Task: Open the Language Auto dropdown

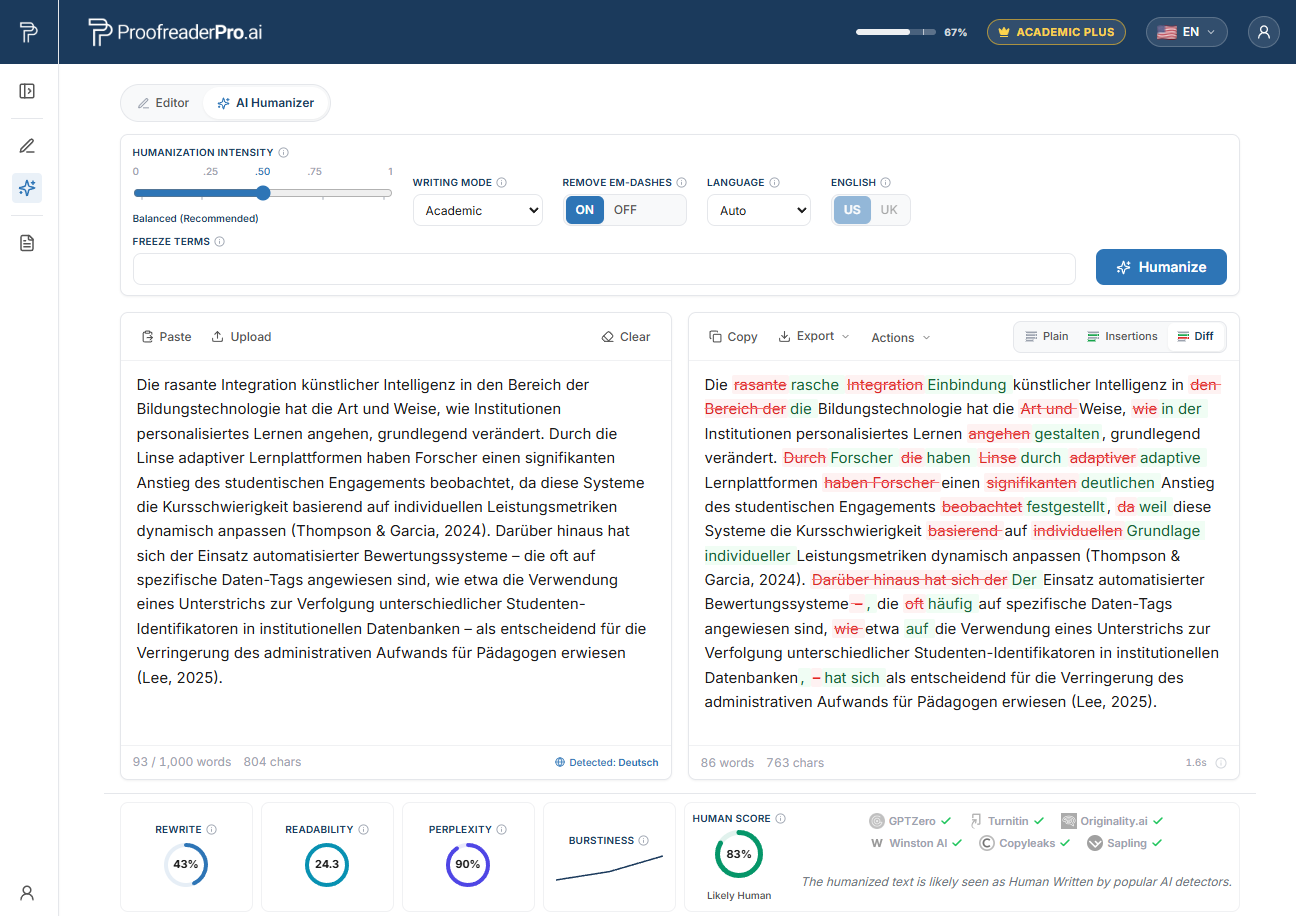Action: click(x=759, y=210)
